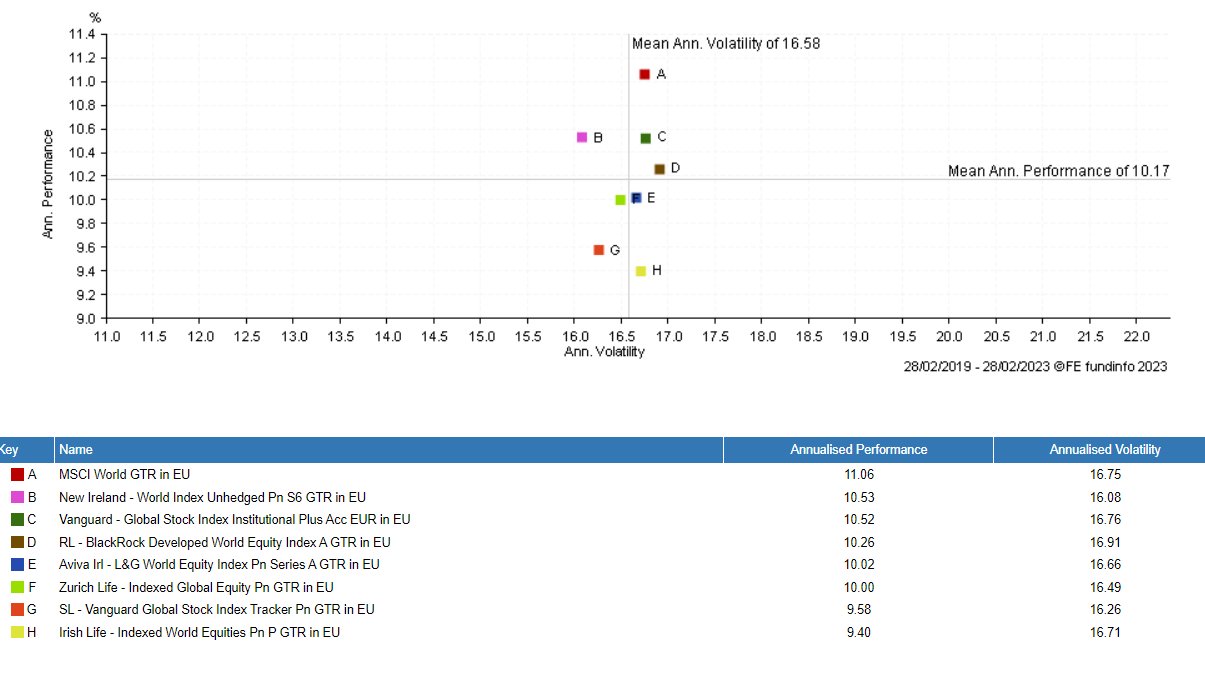Click the yellow swatch in row H
The width and height of the screenshot is (1205, 674).
[17, 632]
